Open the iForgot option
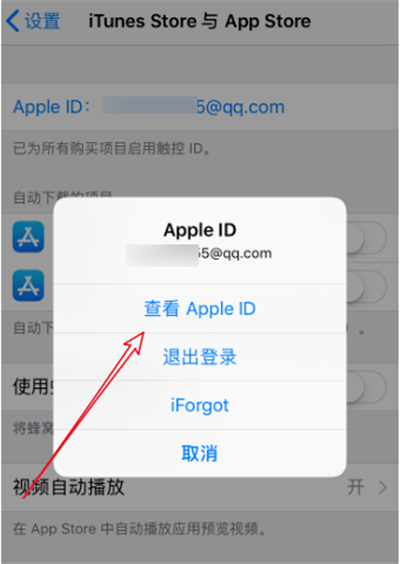The height and width of the screenshot is (564, 400). tap(200, 405)
